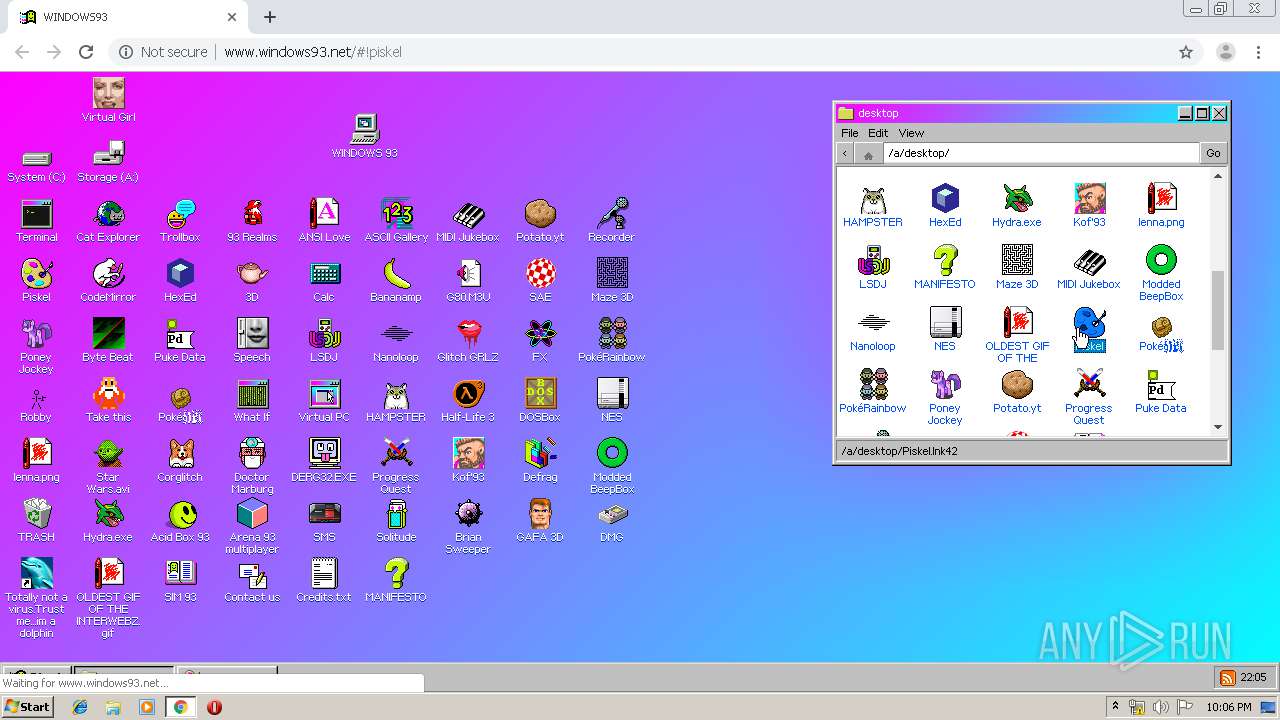Launch Half-Life 3 desktop icon
Screen dimensions: 1280x720
pyautogui.click(x=468, y=401)
